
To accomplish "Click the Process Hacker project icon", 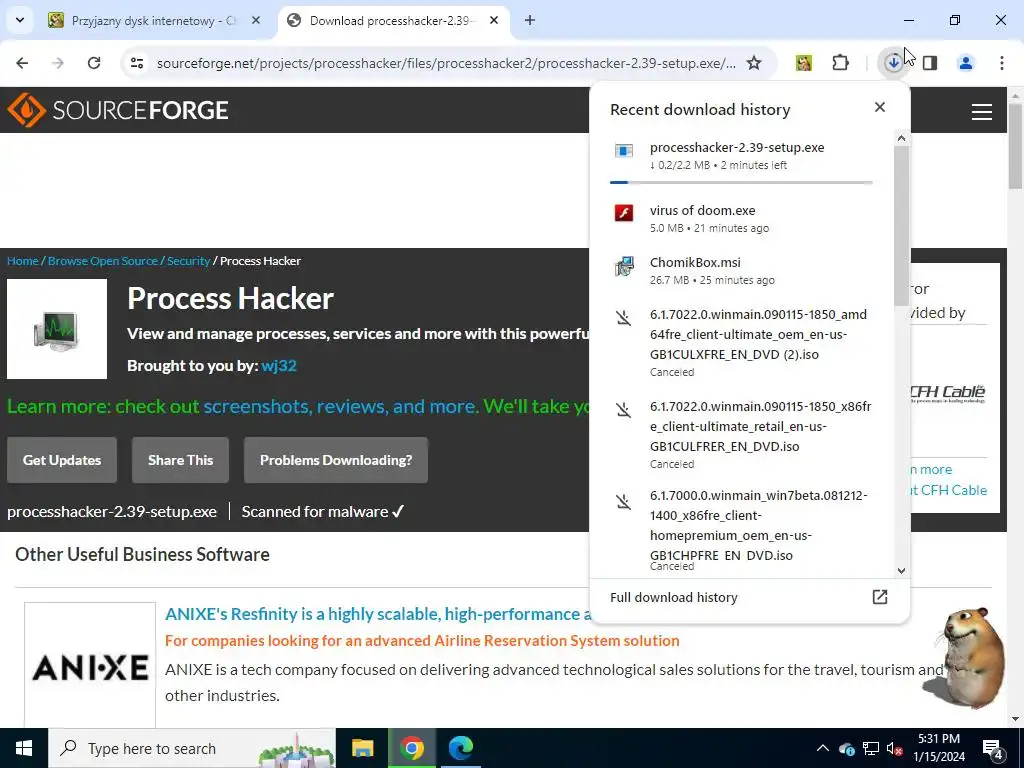I will (x=57, y=329).
